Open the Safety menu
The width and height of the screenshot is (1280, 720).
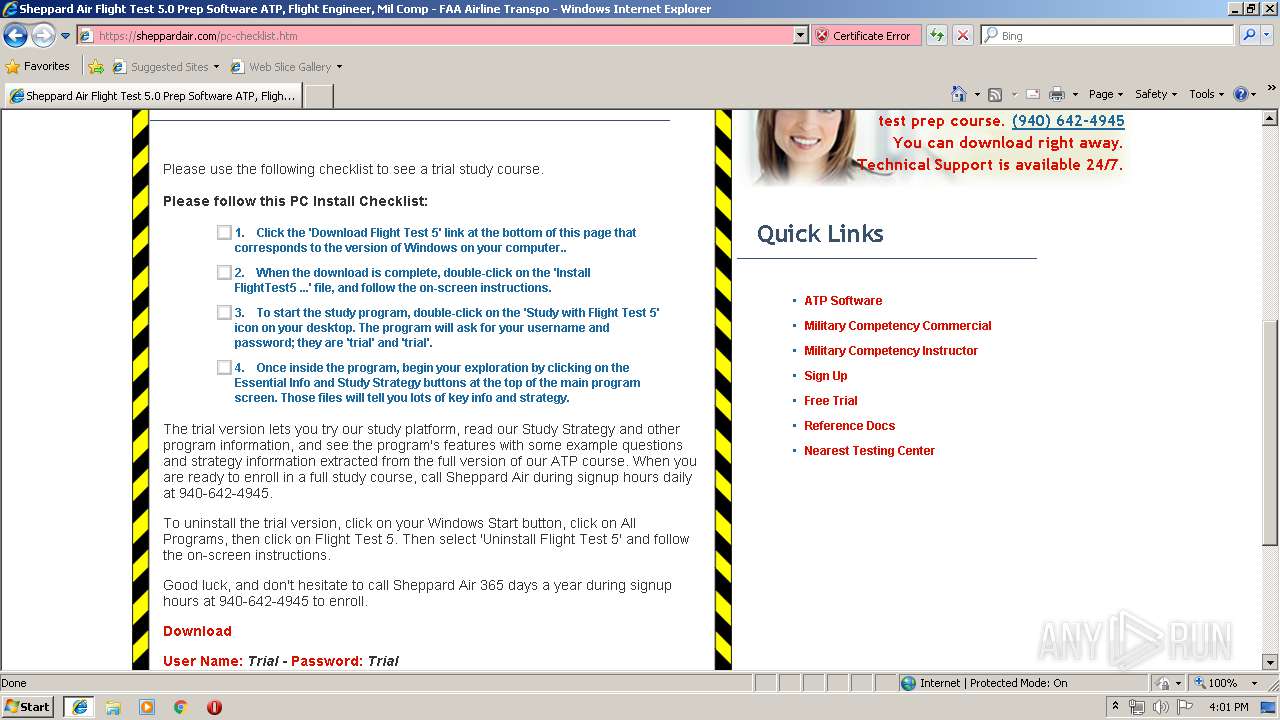[1156, 94]
